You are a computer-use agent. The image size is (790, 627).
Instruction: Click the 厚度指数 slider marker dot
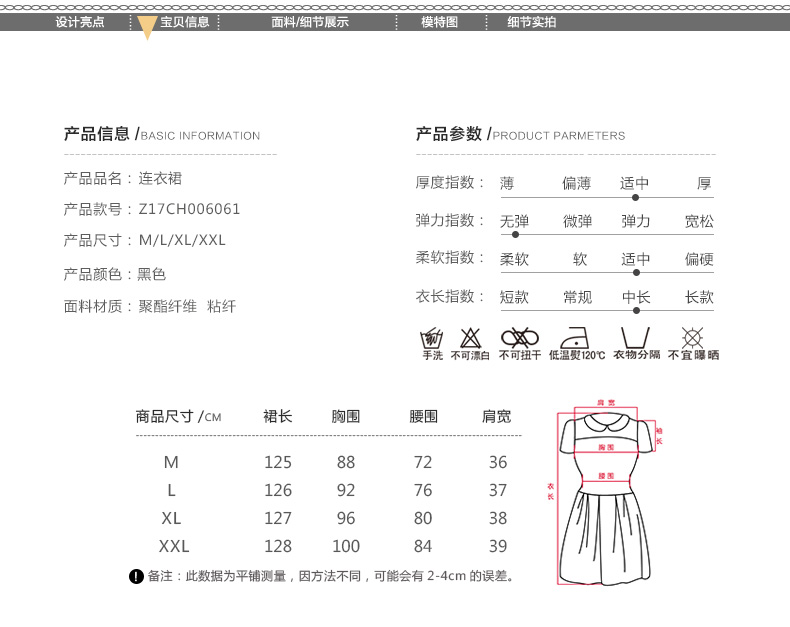635,198
